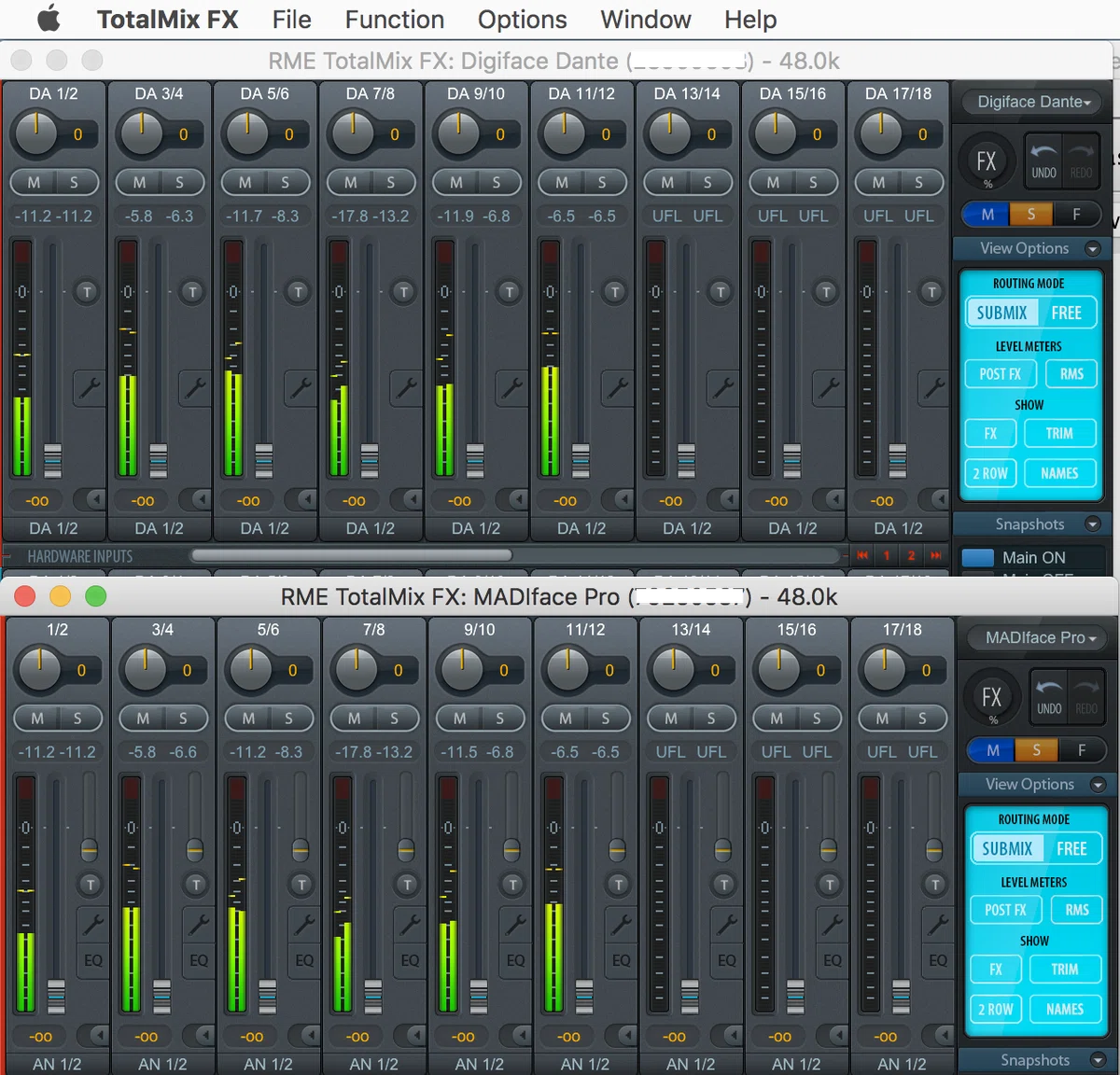This screenshot has height=1075, width=1120.
Task: Solo DA 3/4 channel
Action: [179, 182]
